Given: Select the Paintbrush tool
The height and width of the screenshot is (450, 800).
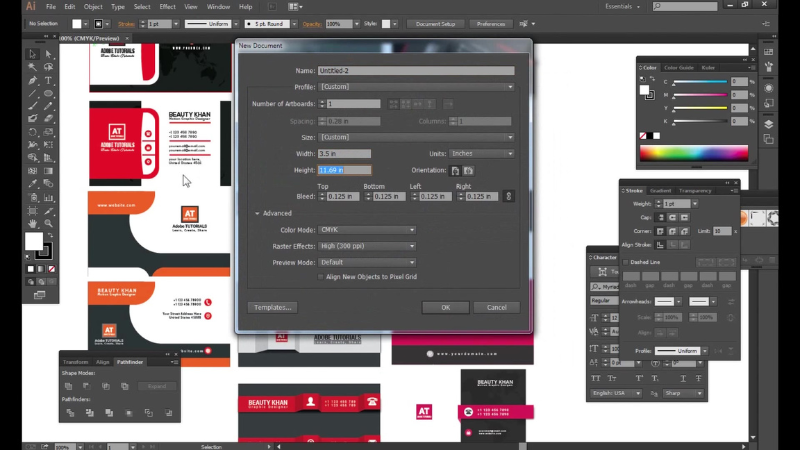Looking at the screenshot, I should click(x=33, y=106).
